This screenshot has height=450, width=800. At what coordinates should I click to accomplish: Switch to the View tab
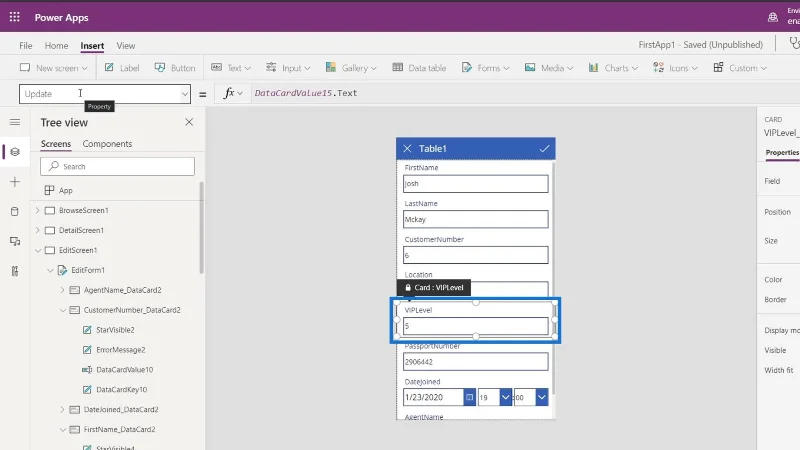pos(126,45)
